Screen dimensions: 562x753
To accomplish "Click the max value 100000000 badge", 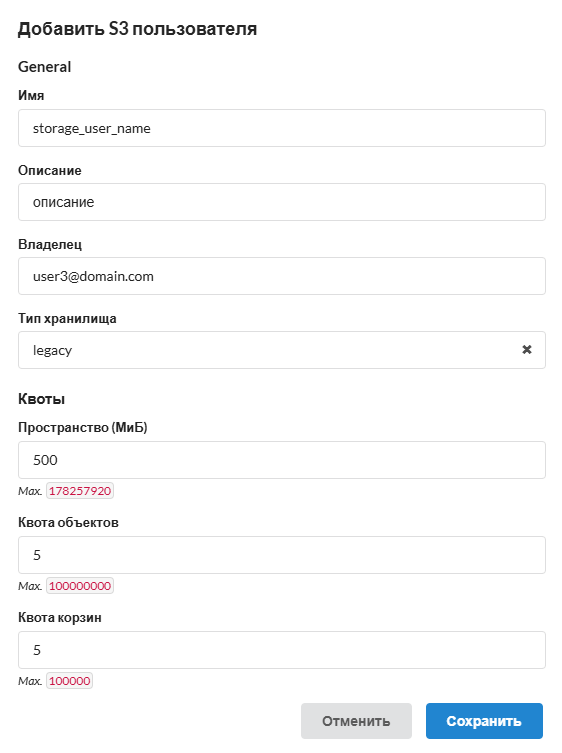I will [80, 586].
